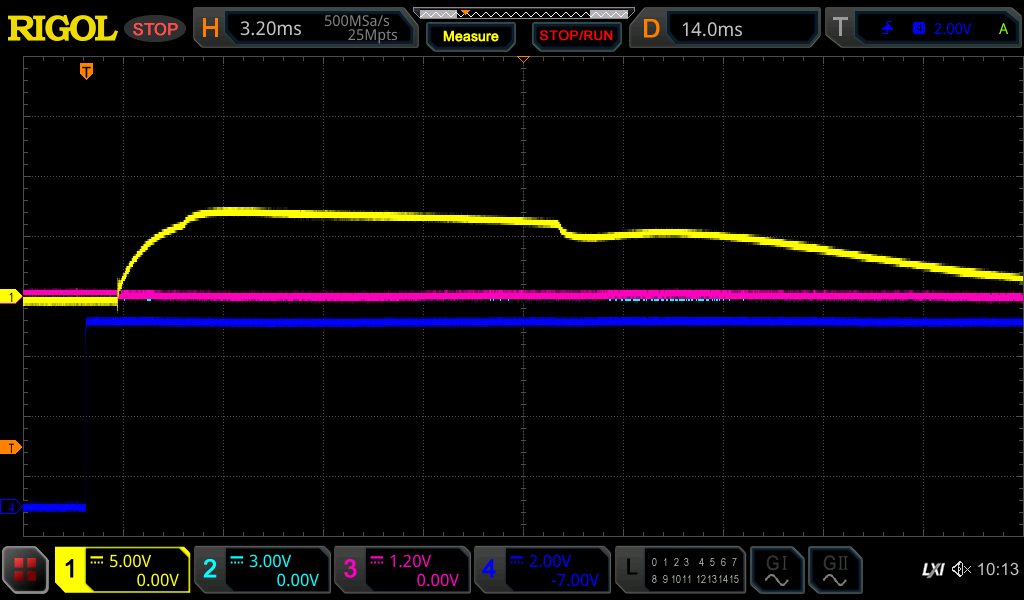Open the GI waveform generator
This screenshot has height=600, width=1024.
[x=776, y=570]
